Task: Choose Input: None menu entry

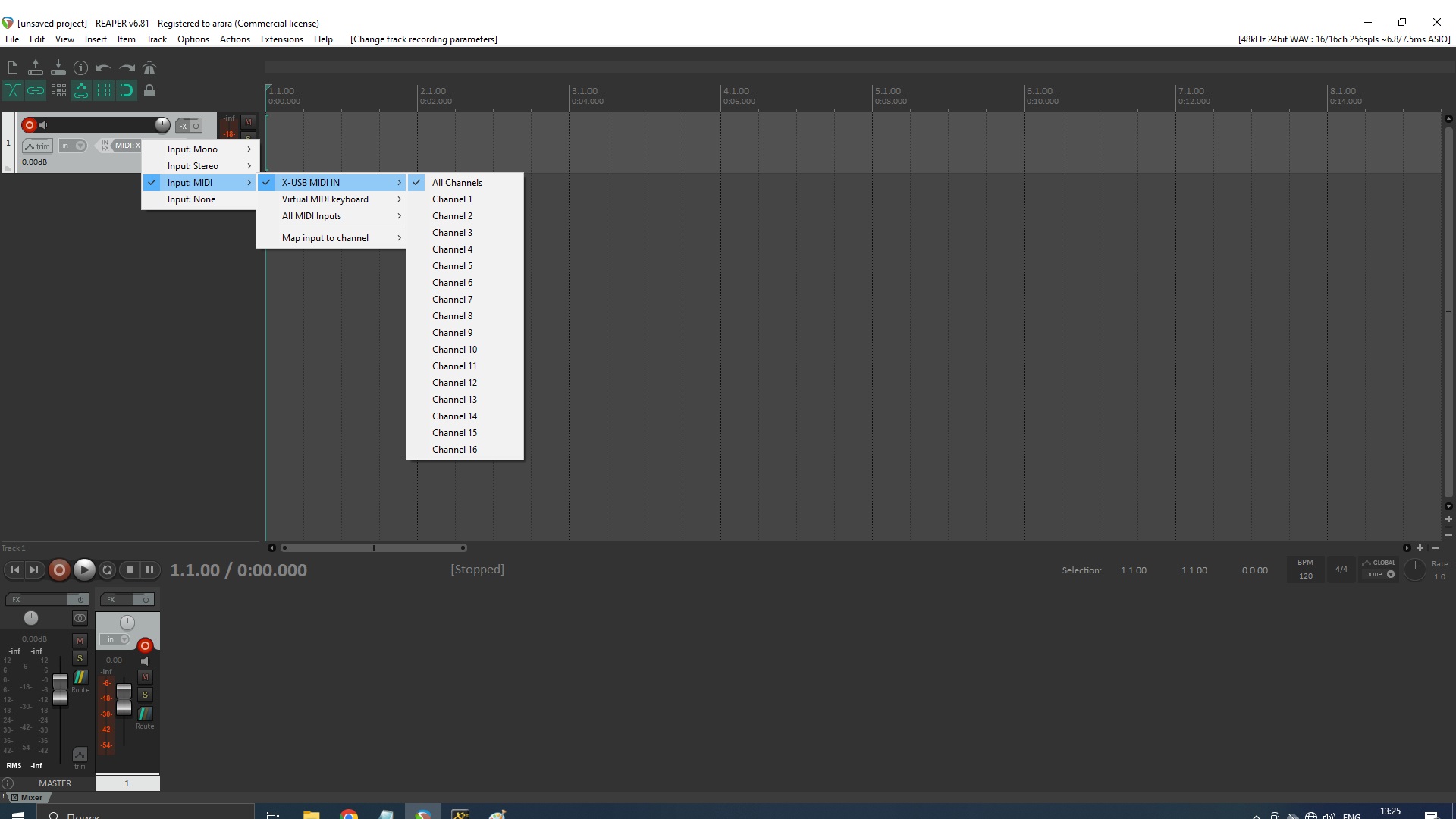Action: [192, 199]
